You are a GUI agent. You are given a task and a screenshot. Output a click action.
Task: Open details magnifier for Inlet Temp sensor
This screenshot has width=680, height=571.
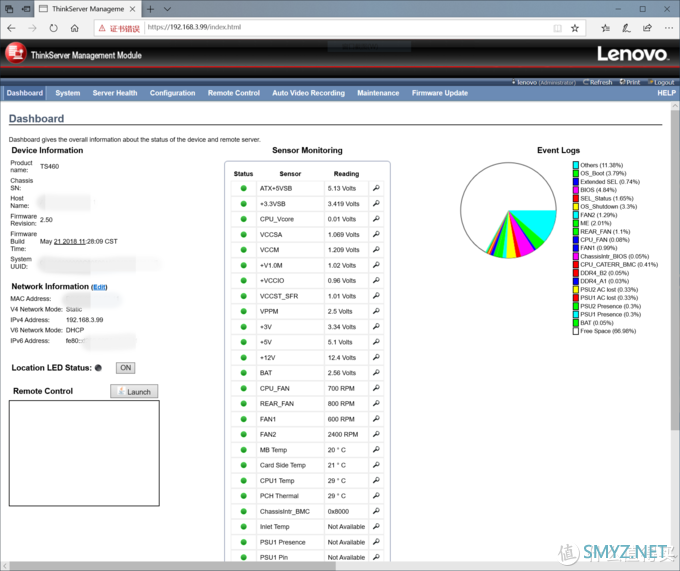pos(376,526)
